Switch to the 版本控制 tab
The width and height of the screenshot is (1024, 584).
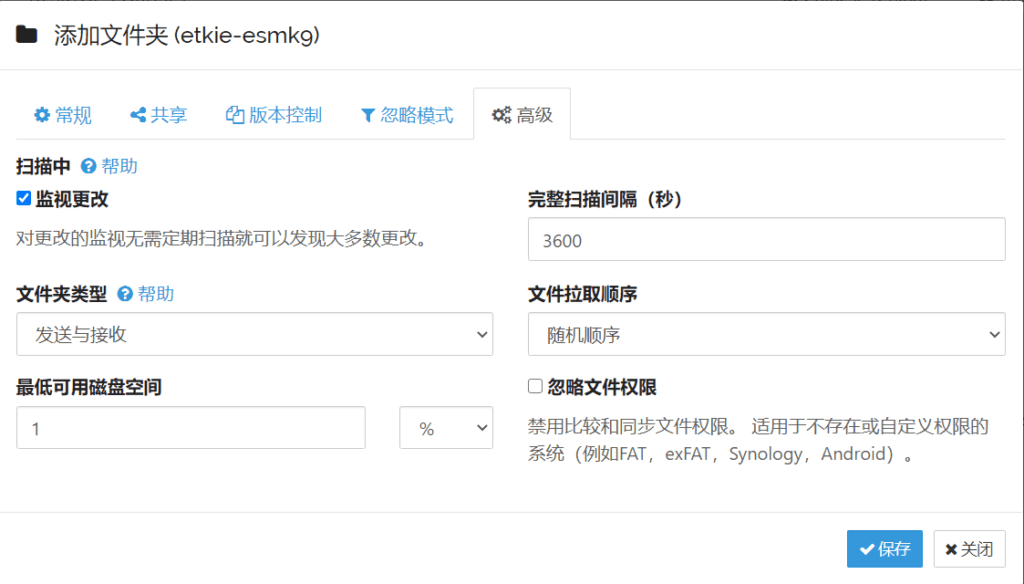274,116
